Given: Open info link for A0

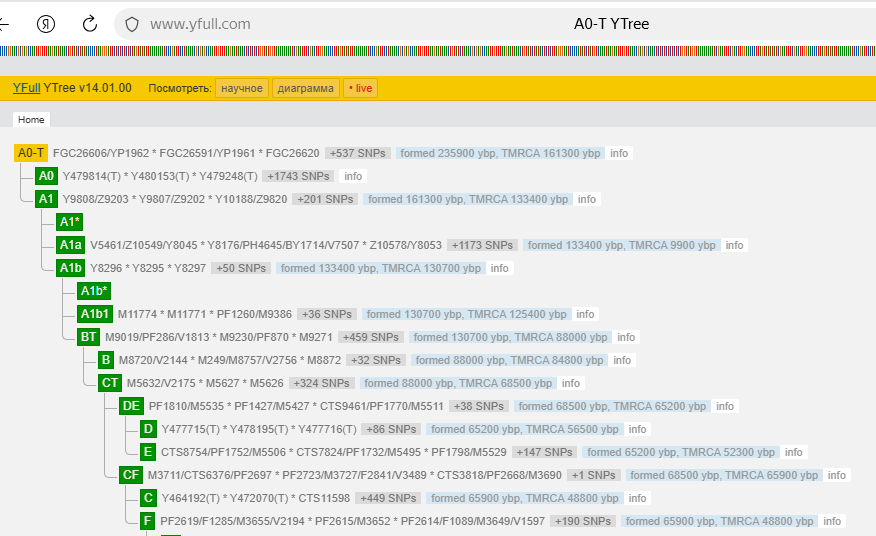Looking at the screenshot, I should pos(353,176).
